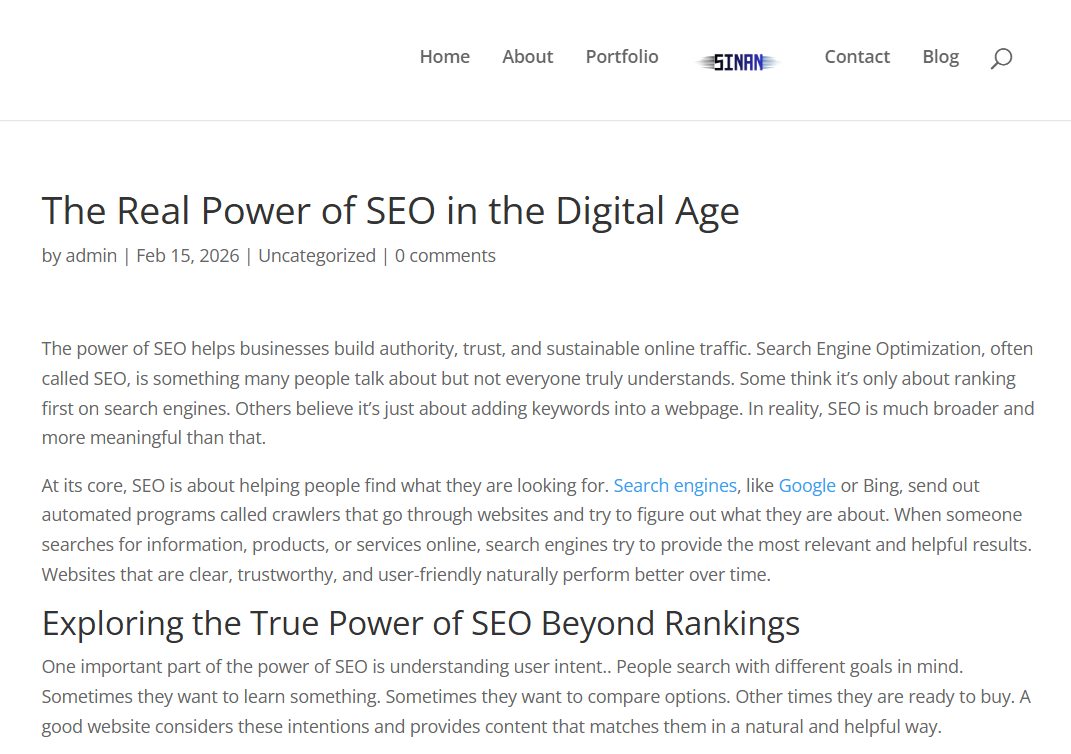Image resolution: width=1071 pixels, height=754 pixels.
Task: Click the article title about SEO's real power
Action: pyautogui.click(x=390, y=211)
